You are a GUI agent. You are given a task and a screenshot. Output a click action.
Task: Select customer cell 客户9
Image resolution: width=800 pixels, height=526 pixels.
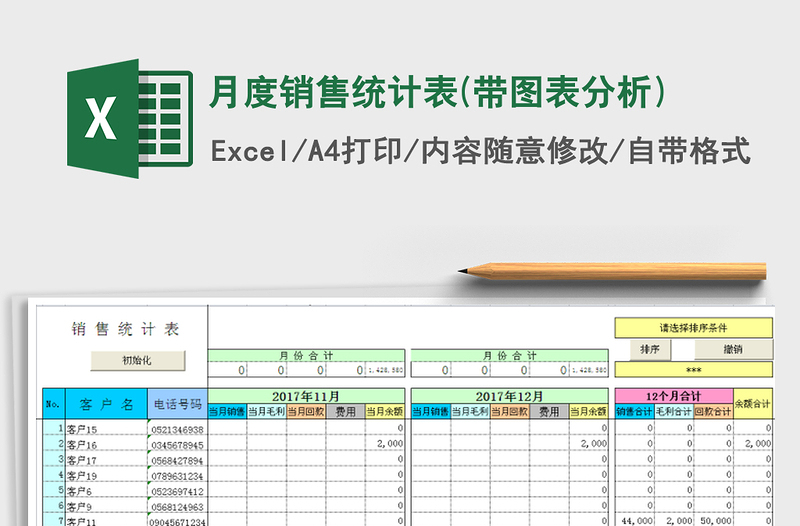(106, 506)
